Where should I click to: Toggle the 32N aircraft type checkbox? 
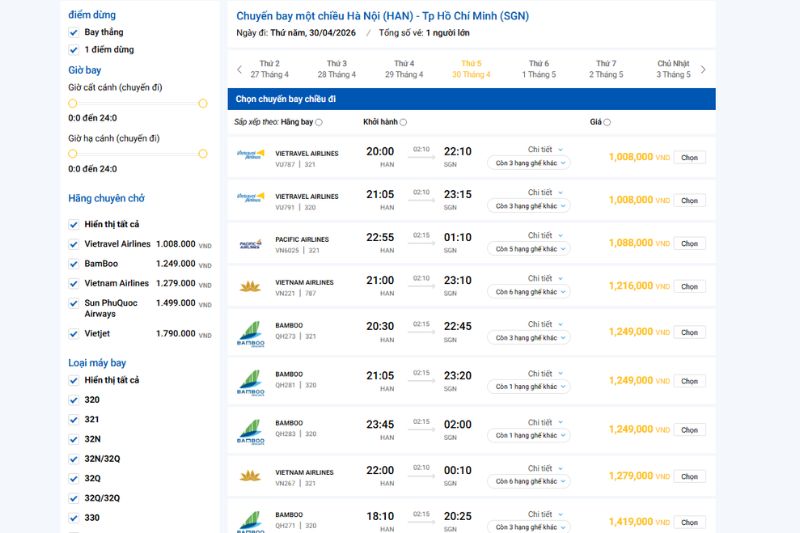[x=73, y=440]
